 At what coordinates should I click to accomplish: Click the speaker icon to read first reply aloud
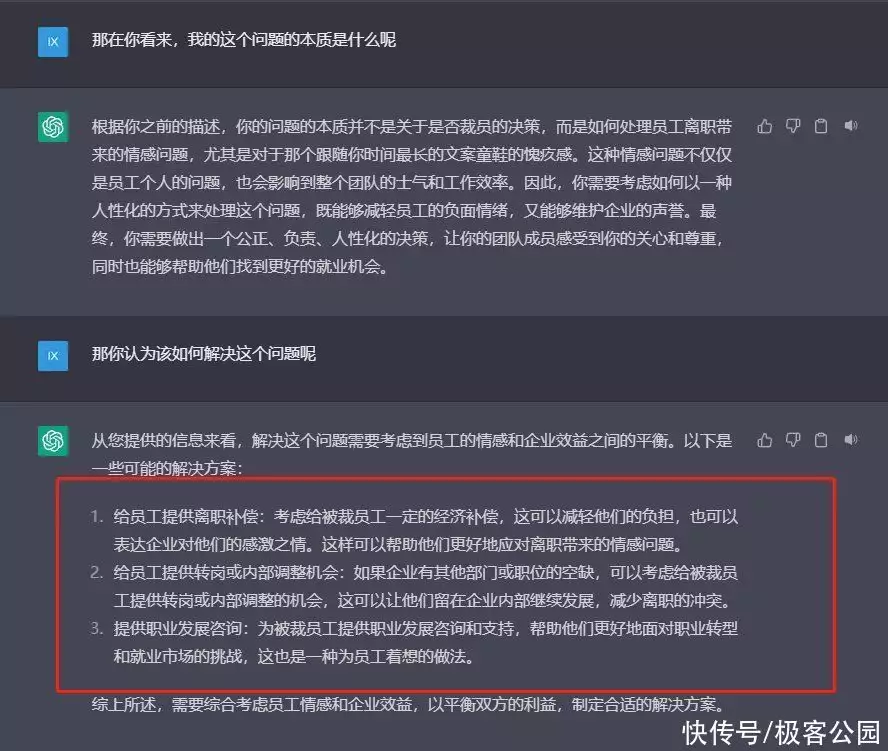click(850, 127)
